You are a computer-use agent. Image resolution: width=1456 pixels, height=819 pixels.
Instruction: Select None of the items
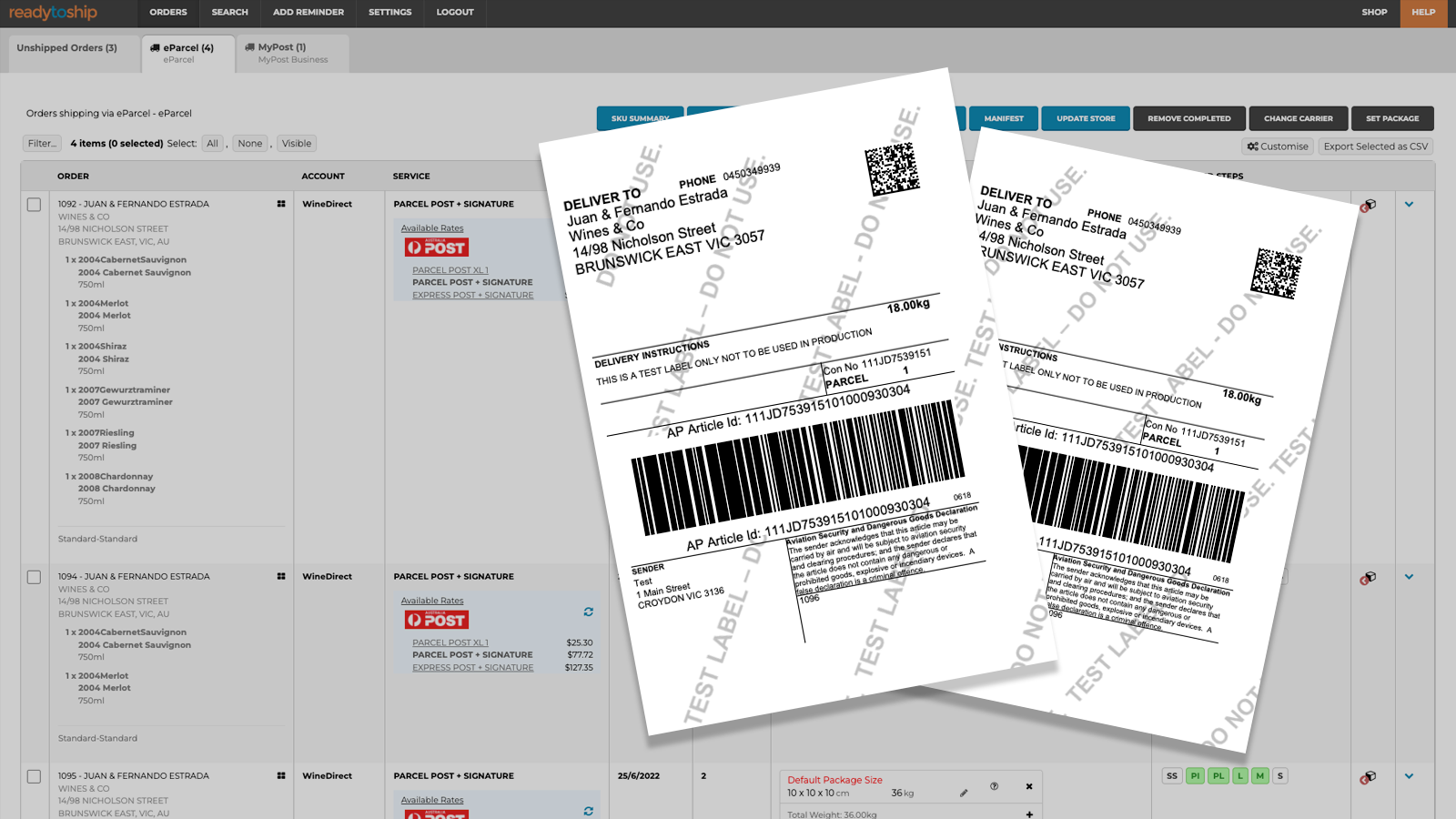(250, 144)
